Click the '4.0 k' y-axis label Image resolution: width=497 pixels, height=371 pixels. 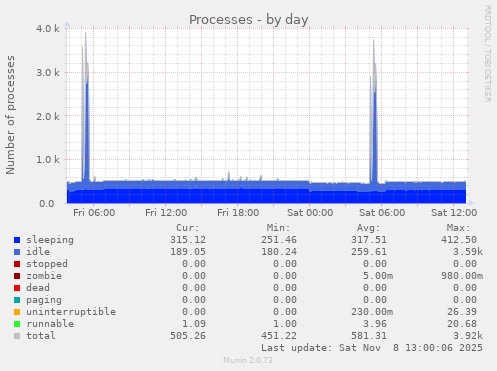pos(48,29)
